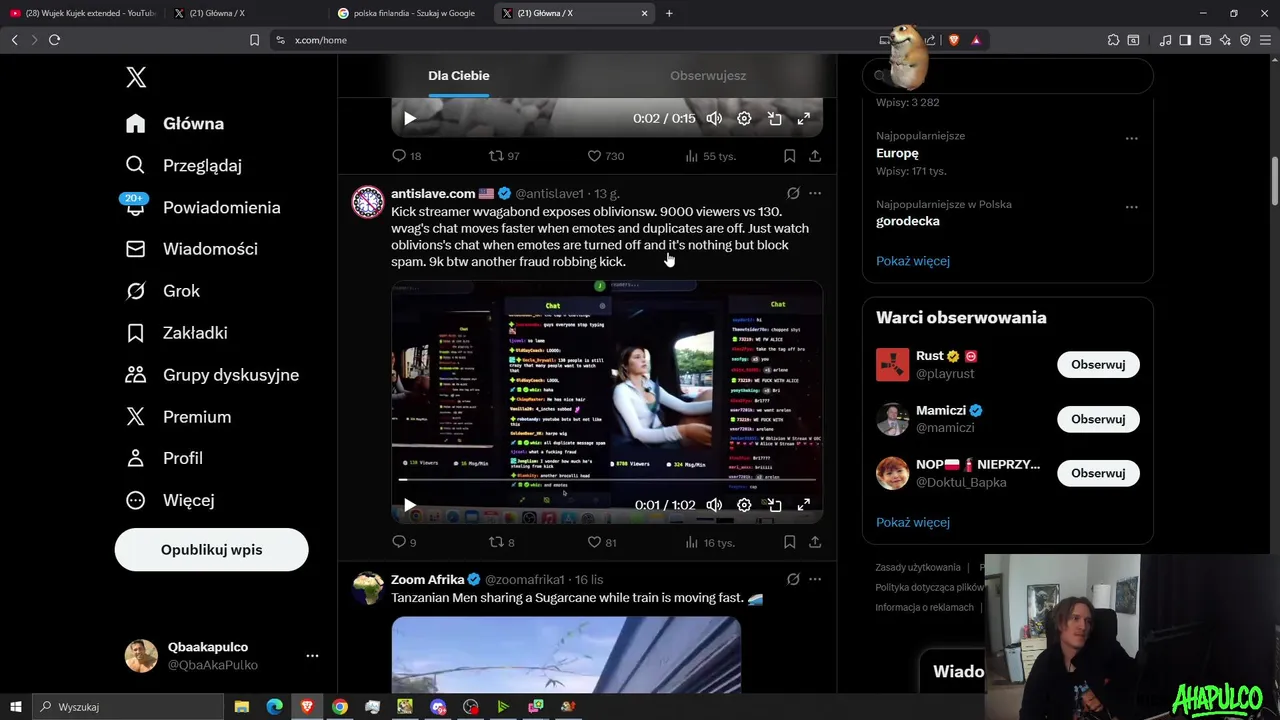Go to Główna in sidebar

pos(175,123)
